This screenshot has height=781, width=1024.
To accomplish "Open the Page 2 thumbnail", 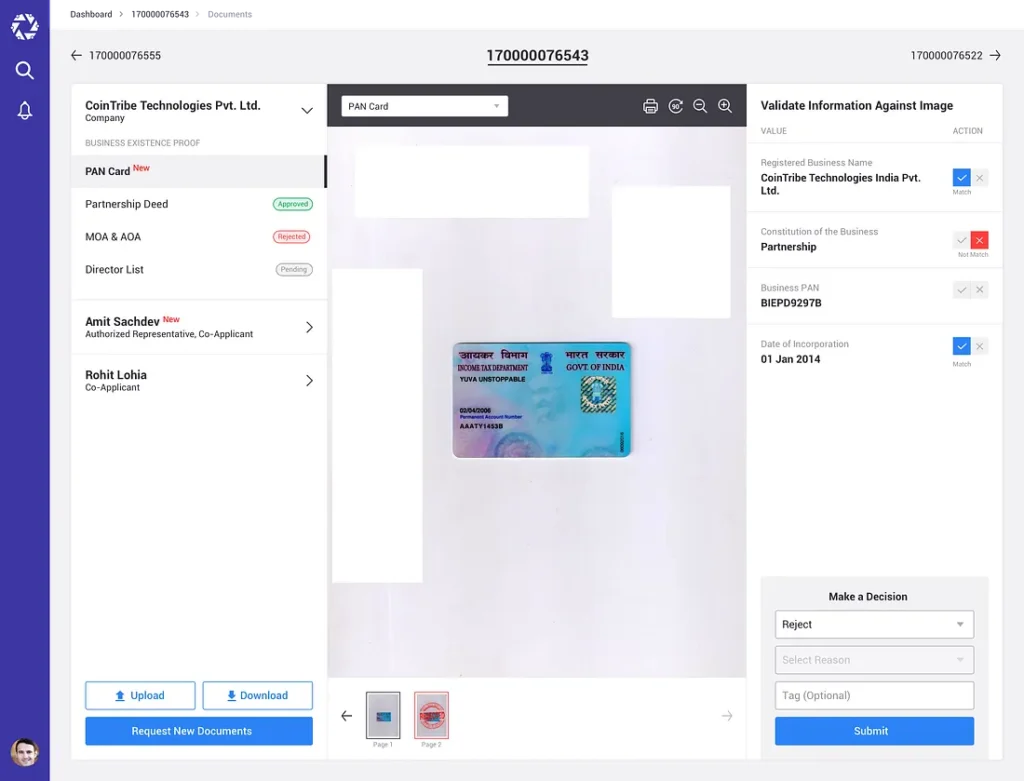I will coord(431,715).
